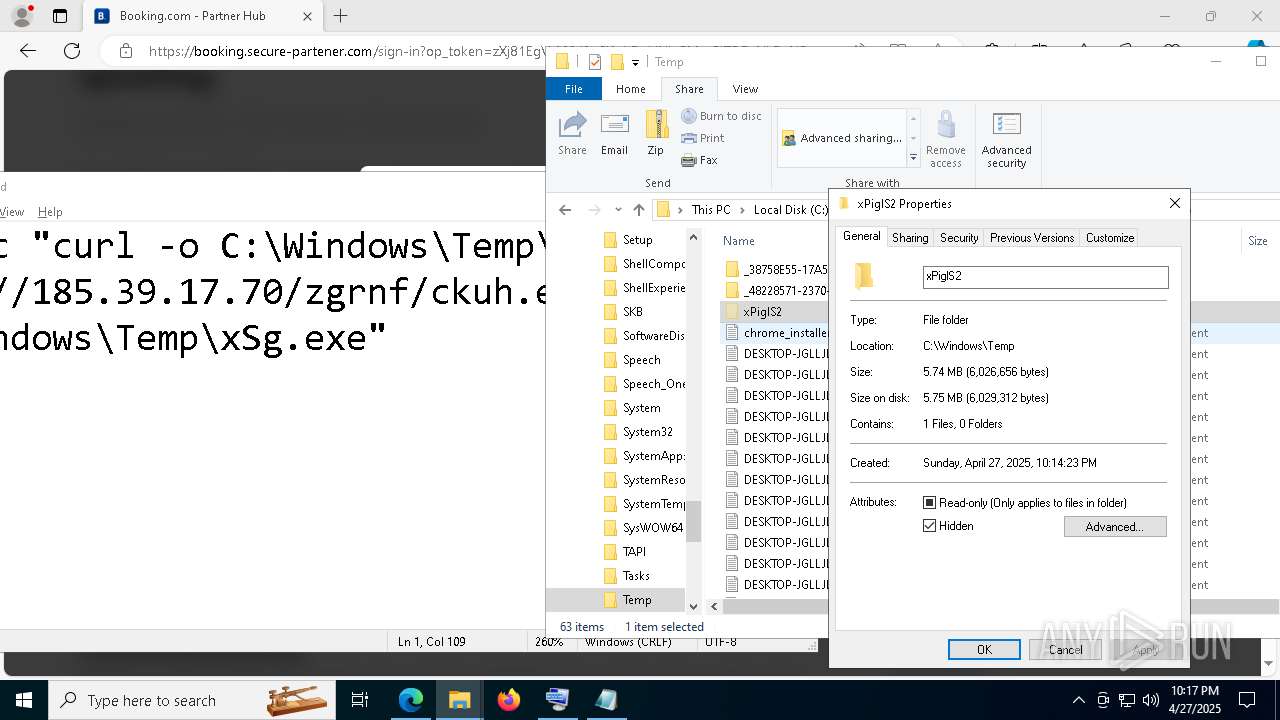Click the Edge back arrow
This screenshot has width=1280, height=720.
pos(28,51)
